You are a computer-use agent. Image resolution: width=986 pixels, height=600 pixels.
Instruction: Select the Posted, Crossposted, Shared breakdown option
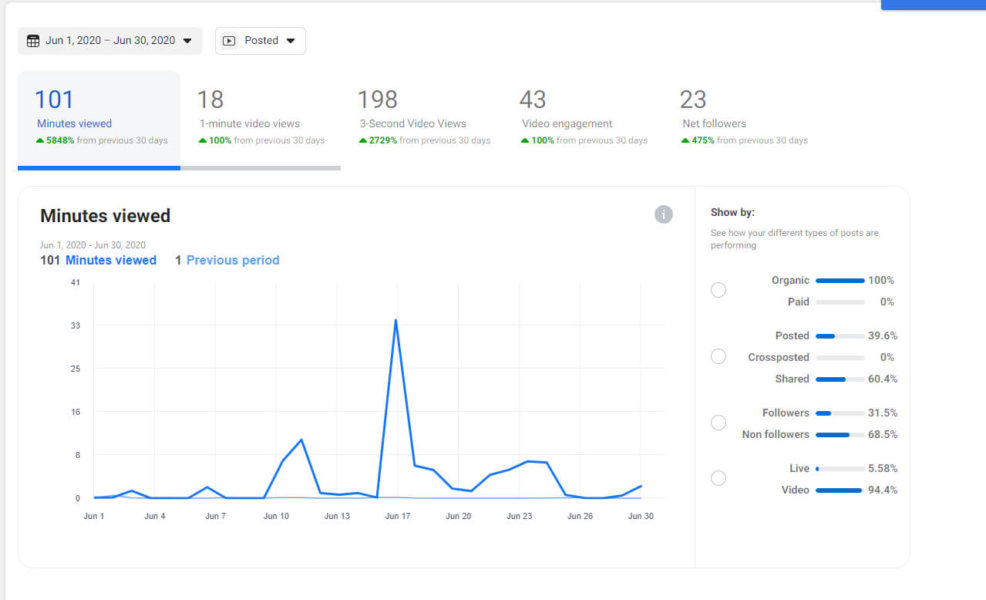click(718, 356)
